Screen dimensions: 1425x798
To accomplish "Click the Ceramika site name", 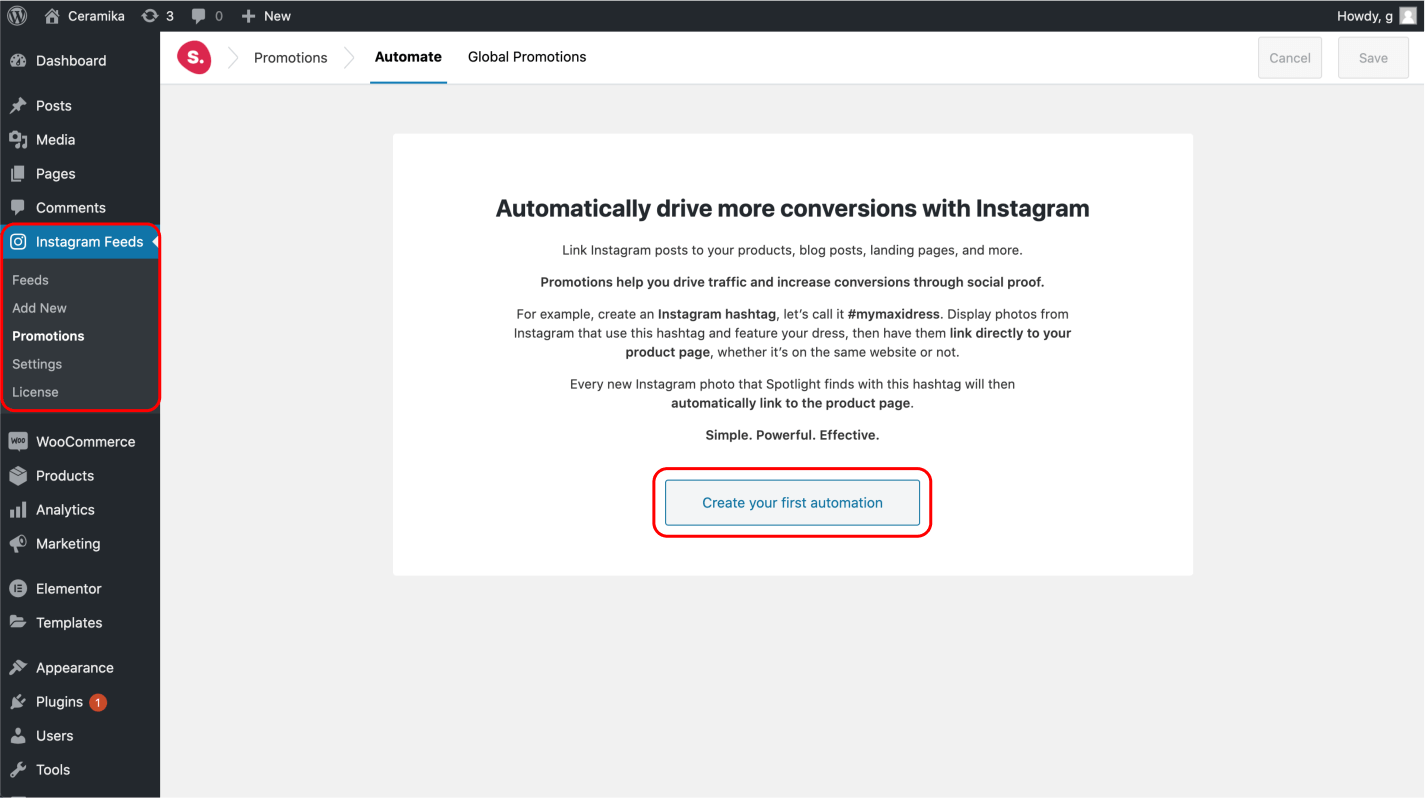I will pos(96,16).
